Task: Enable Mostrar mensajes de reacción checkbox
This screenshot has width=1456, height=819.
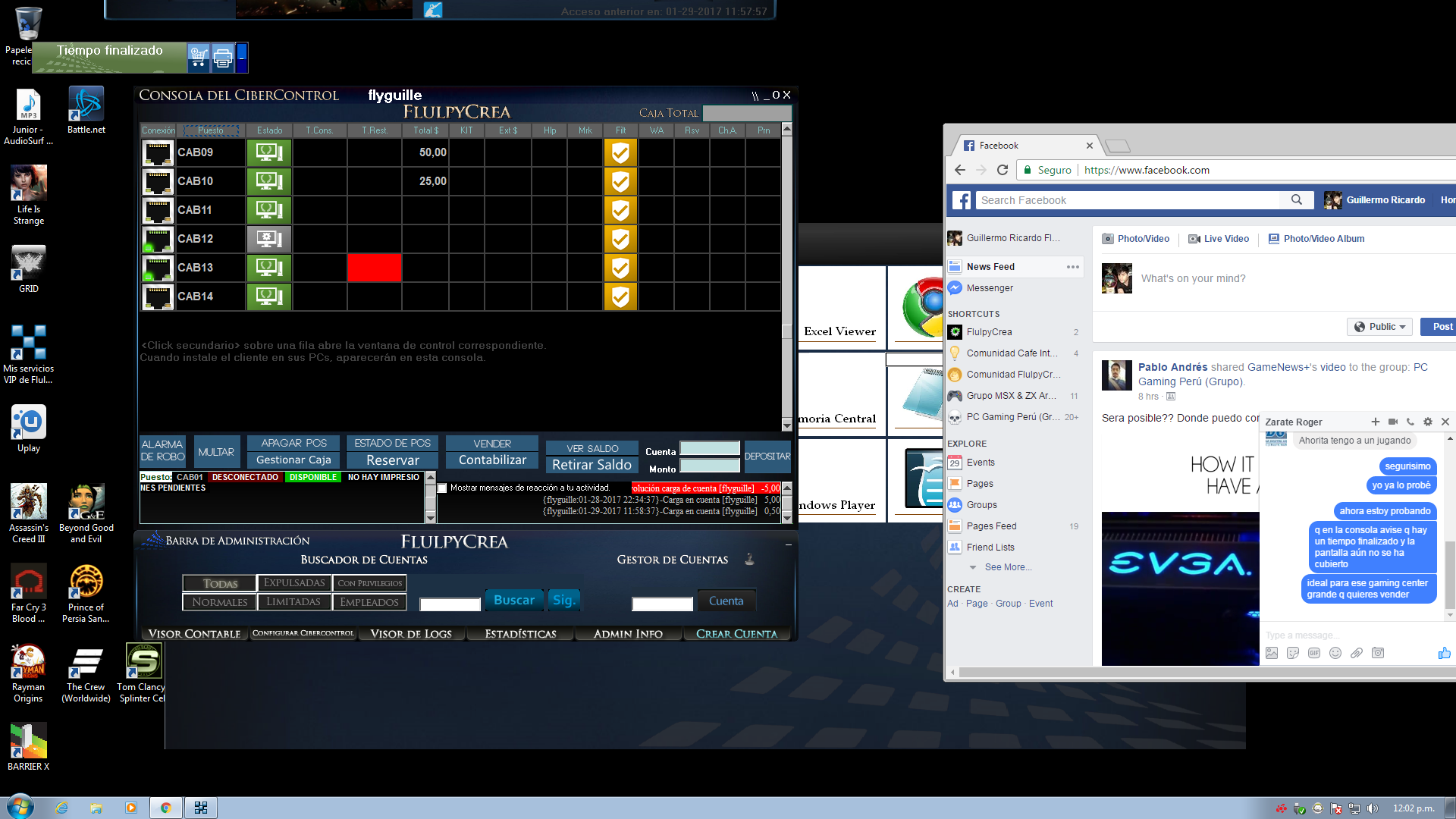Action: tap(442, 488)
